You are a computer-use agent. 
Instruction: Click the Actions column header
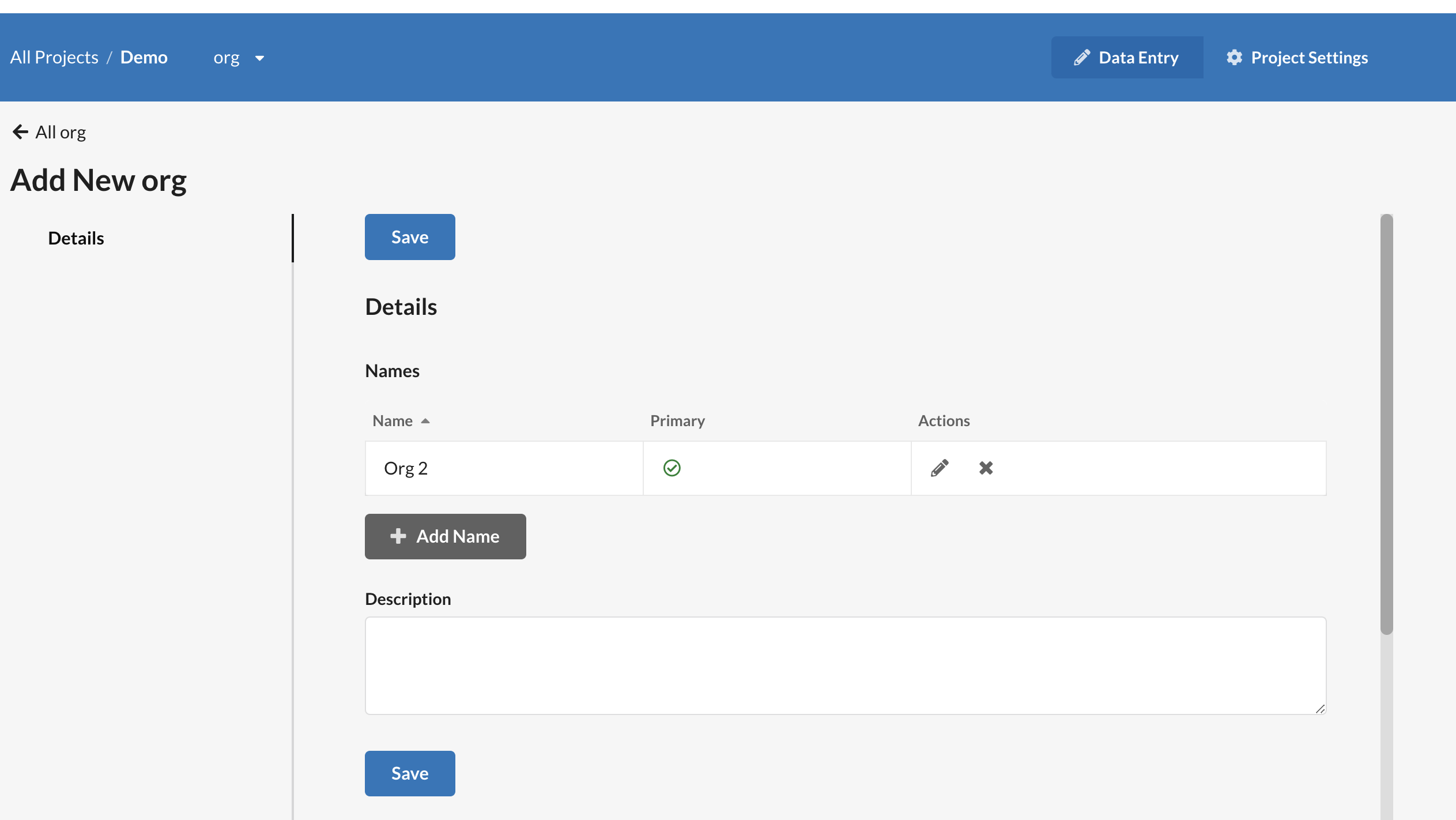pos(944,421)
